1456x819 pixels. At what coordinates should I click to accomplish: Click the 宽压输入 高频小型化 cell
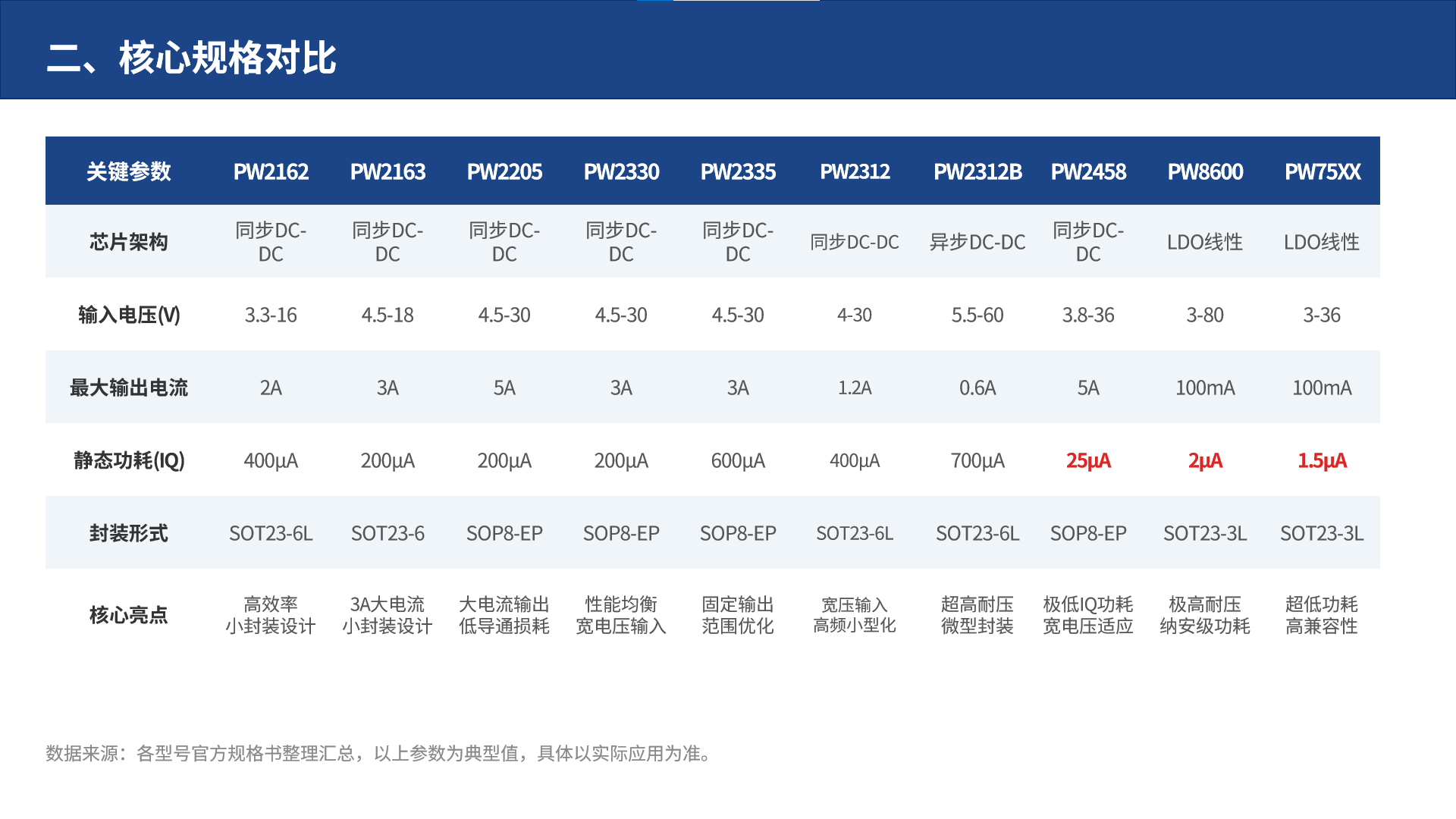pos(855,615)
